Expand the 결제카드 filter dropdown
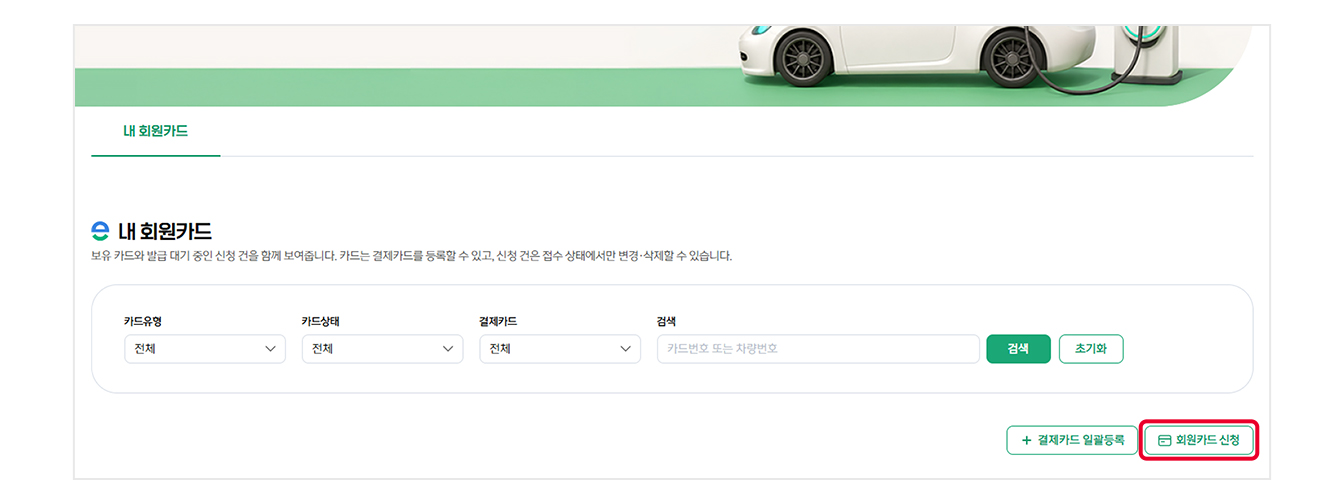The height and width of the screenshot is (500, 1344). point(560,349)
